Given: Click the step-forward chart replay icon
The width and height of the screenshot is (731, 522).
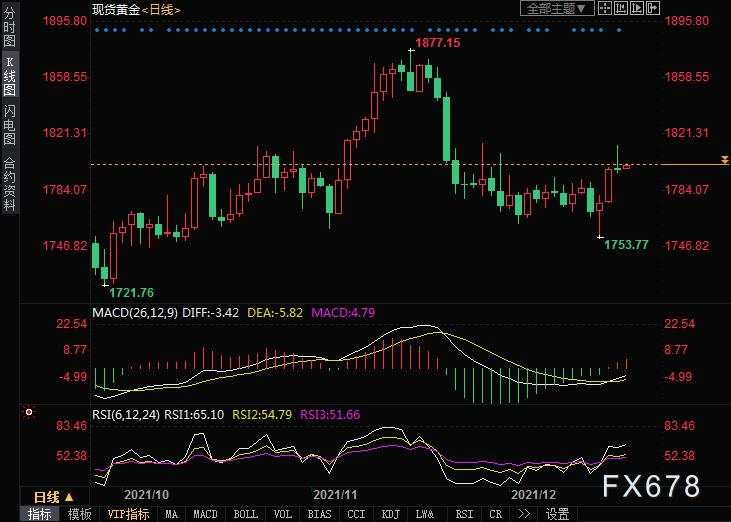Looking at the screenshot, I should tap(637, 8).
